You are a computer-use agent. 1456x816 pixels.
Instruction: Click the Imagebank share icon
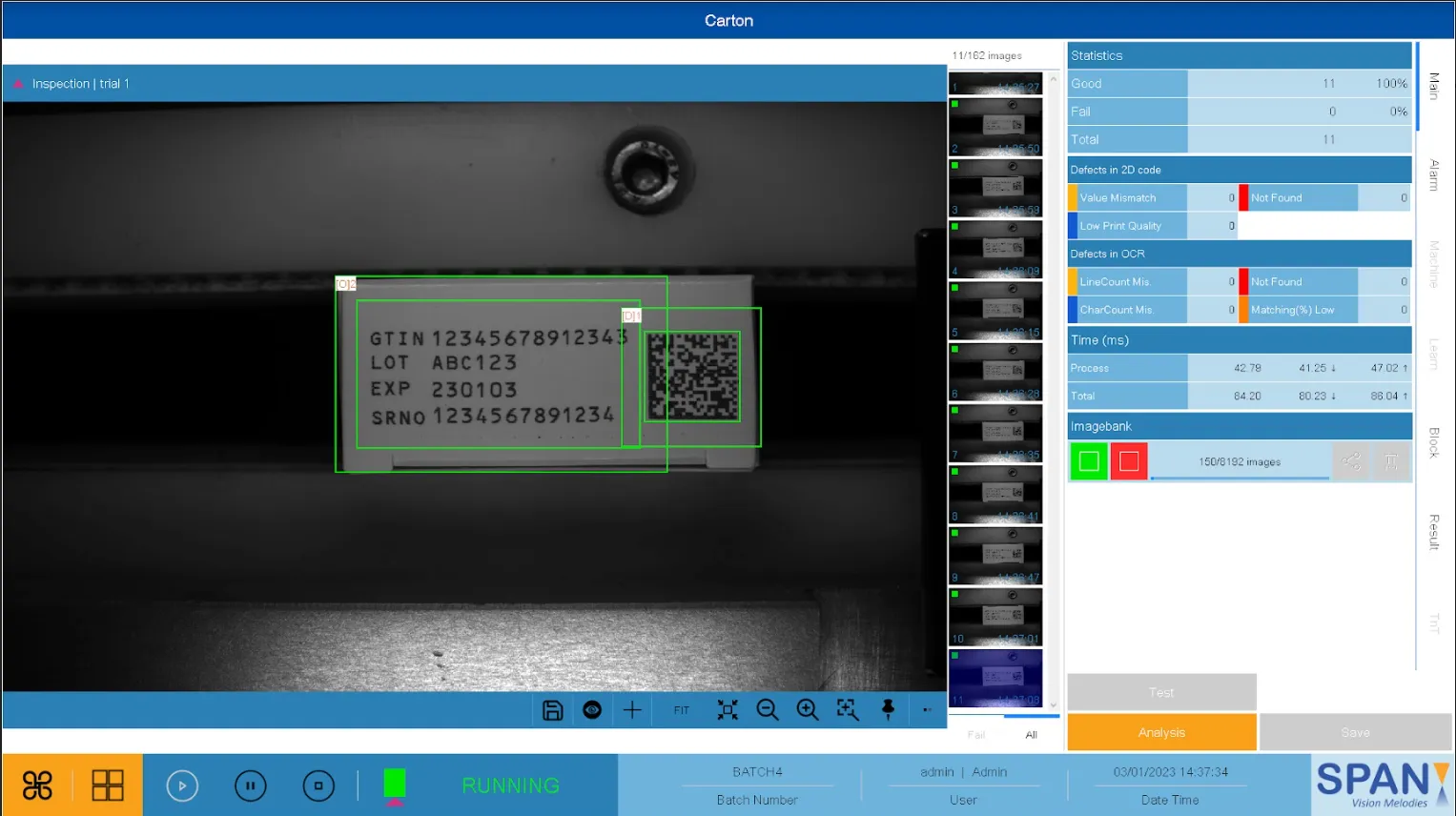point(1351,461)
